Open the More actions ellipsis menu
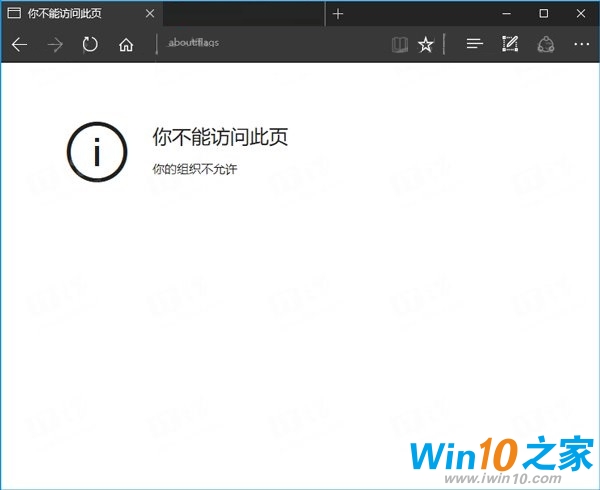The height and width of the screenshot is (490, 600). pyautogui.click(x=581, y=44)
